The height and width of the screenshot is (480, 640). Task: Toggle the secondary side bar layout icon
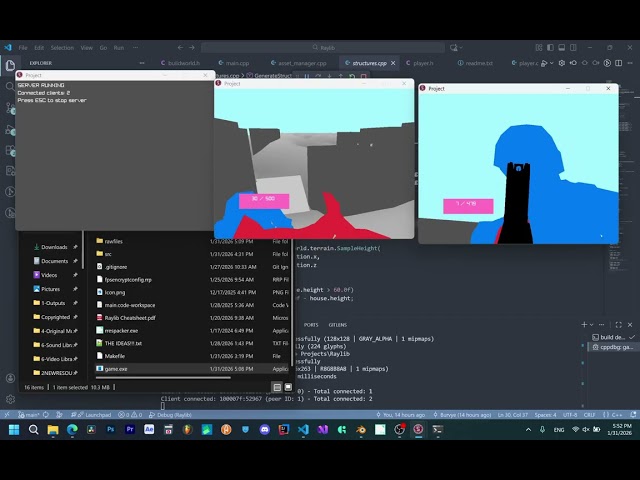(573, 48)
